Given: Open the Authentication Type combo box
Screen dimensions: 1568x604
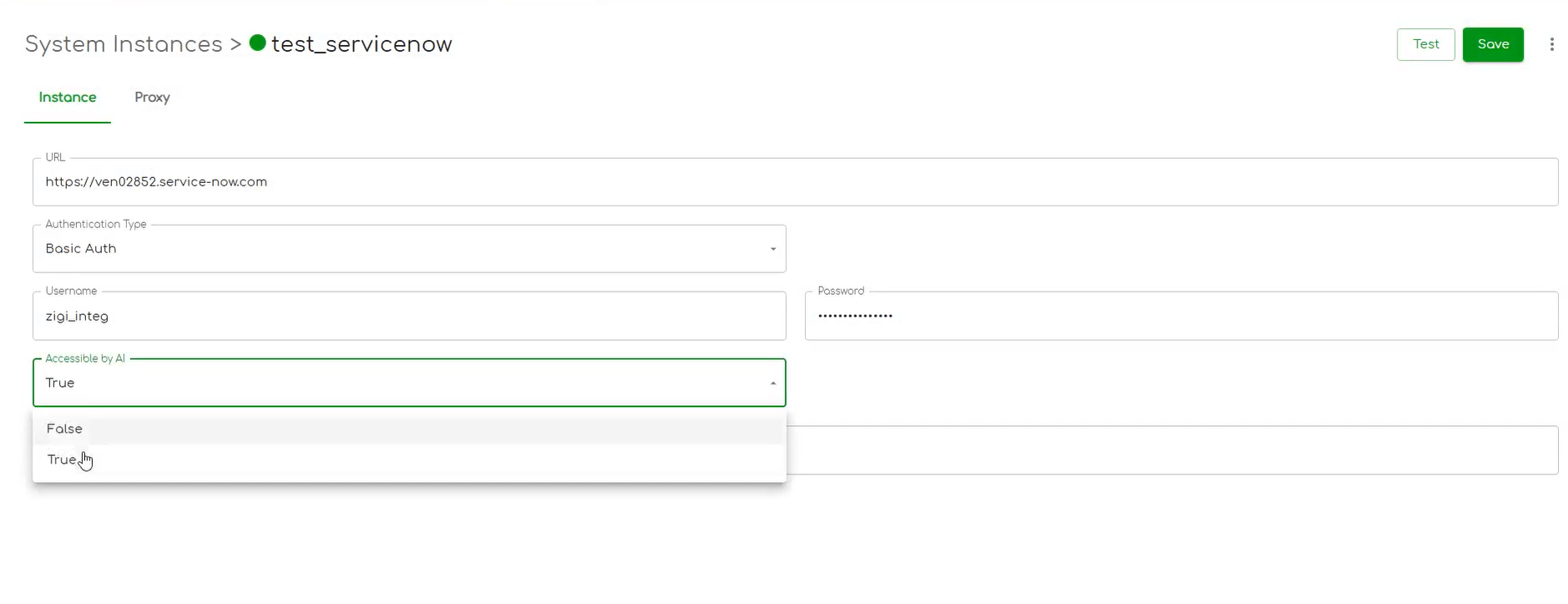Looking at the screenshot, I should point(409,248).
